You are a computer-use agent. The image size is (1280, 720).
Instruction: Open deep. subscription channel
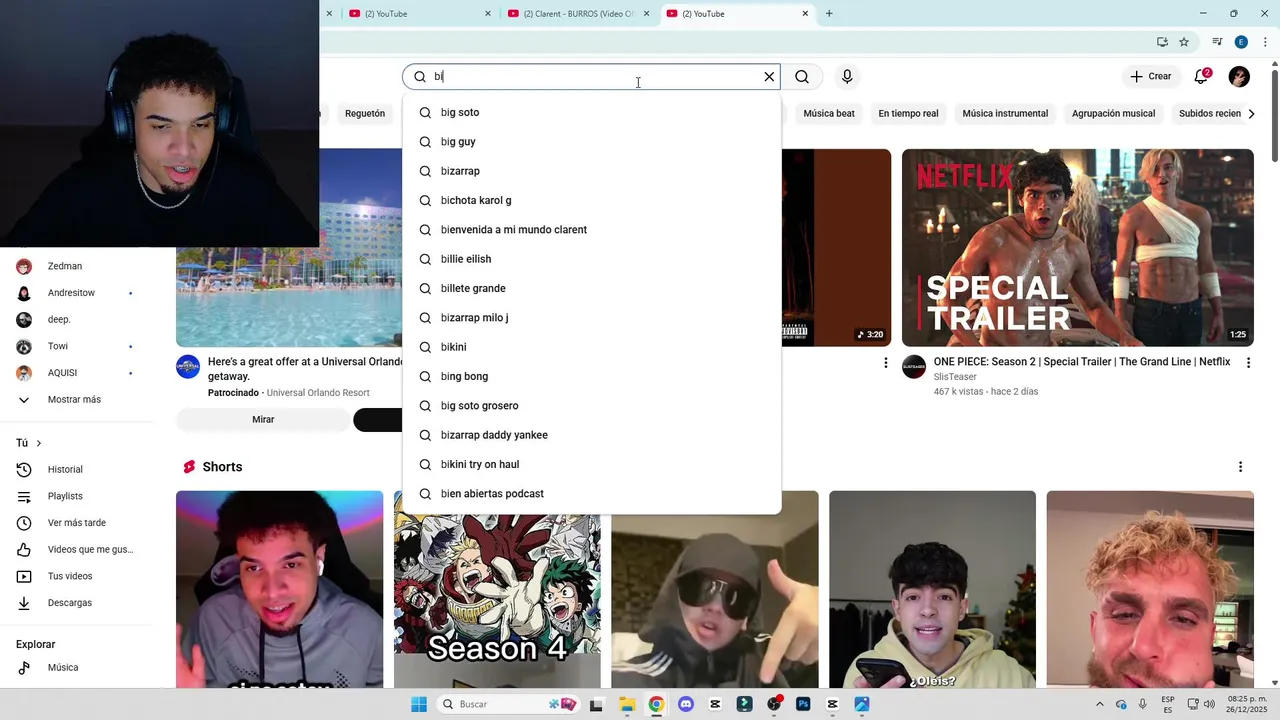pos(75,320)
